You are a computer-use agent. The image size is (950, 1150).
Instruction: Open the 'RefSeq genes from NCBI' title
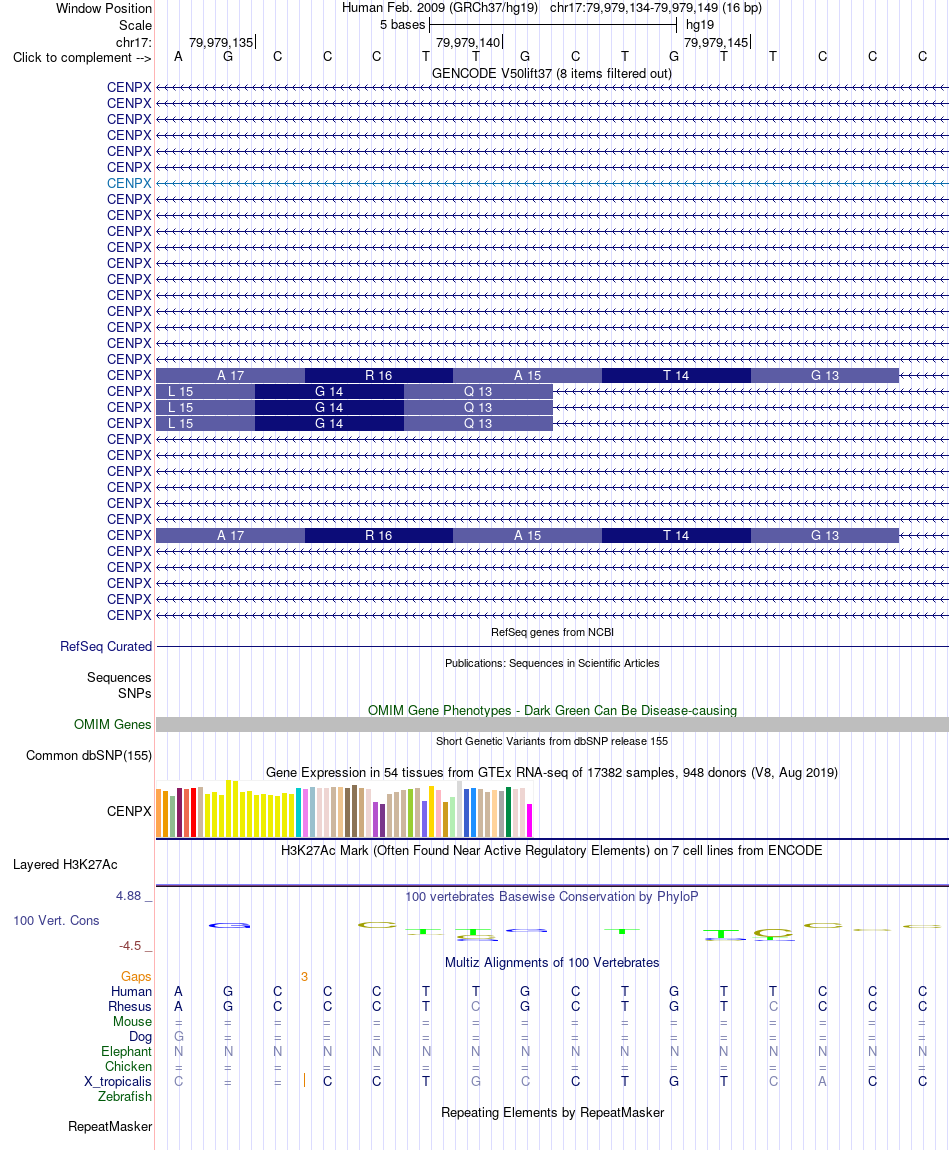(x=552, y=632)
